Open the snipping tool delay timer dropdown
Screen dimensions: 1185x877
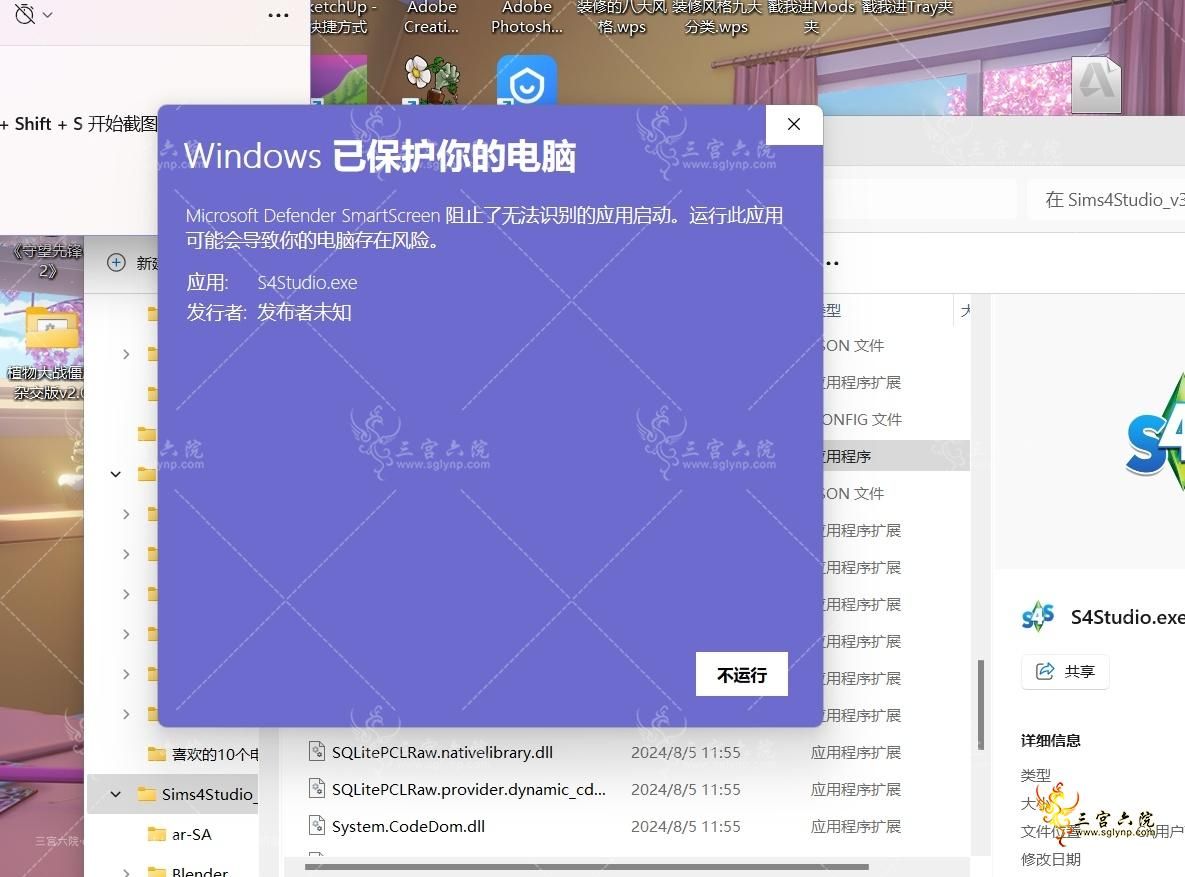[34, 14]
